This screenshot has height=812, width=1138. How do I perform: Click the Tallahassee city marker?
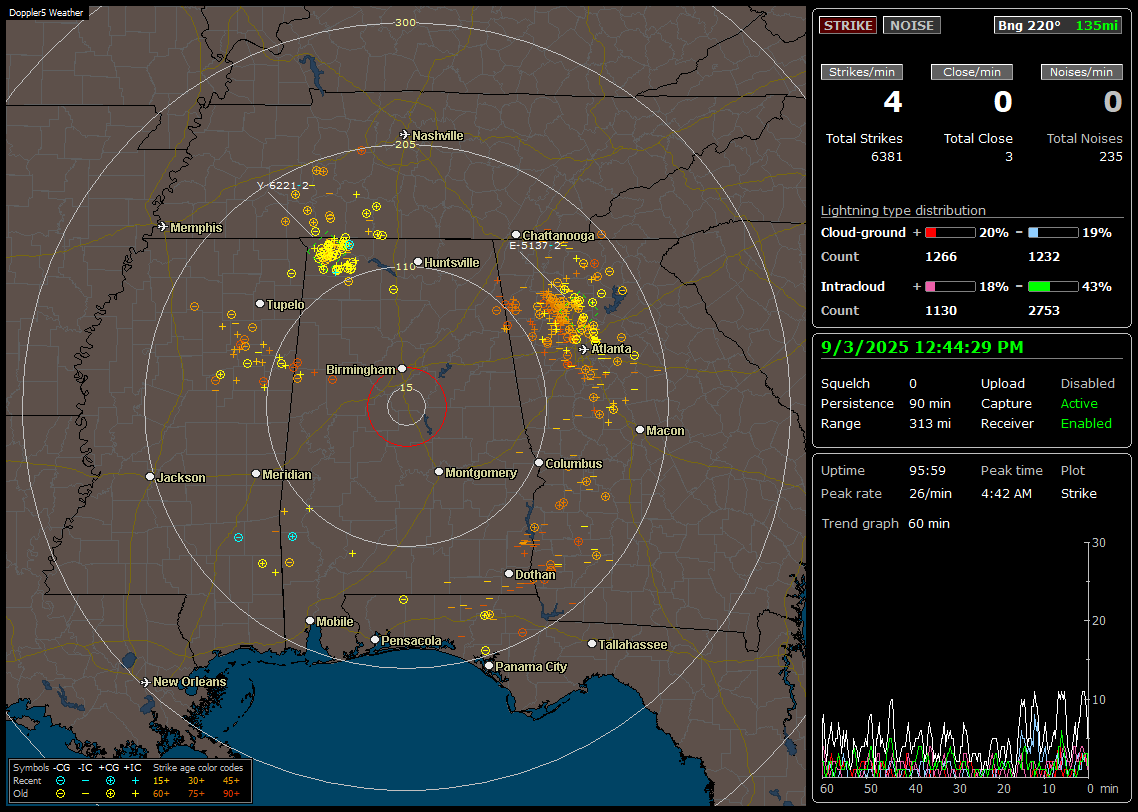(592, 644)
